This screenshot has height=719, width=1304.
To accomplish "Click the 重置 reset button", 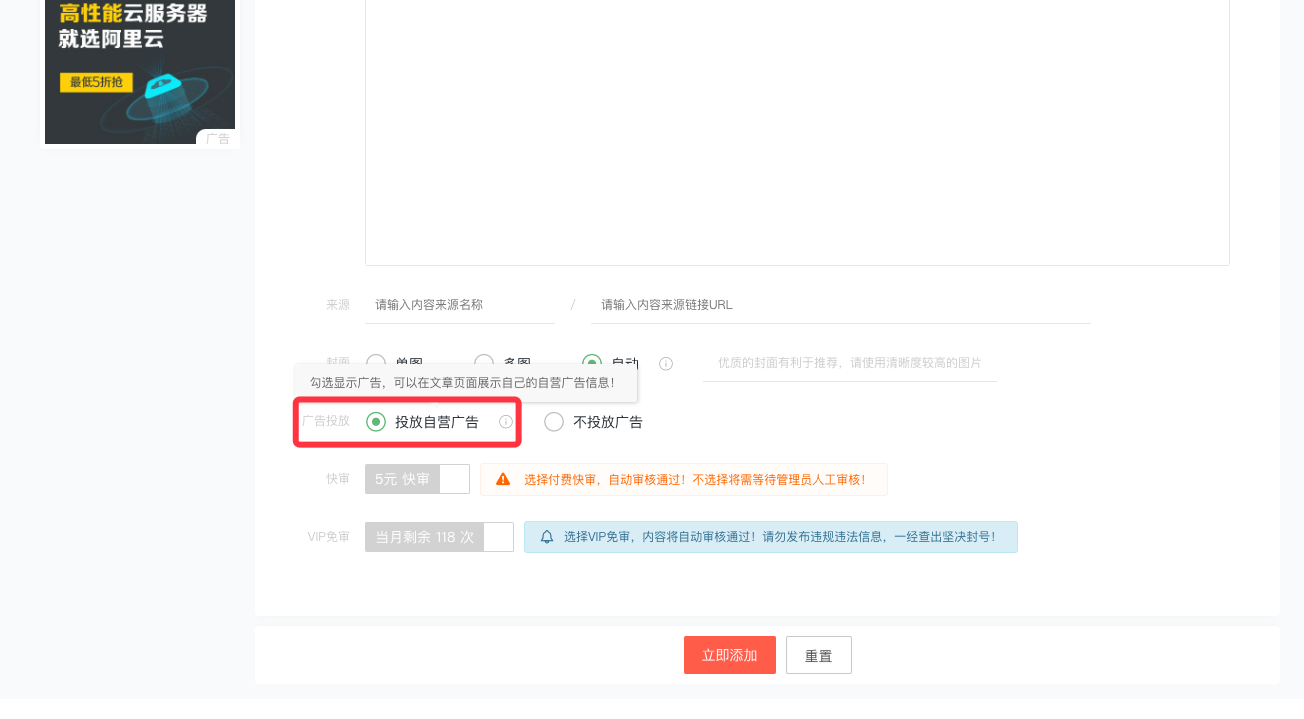I will pos(819,655).
